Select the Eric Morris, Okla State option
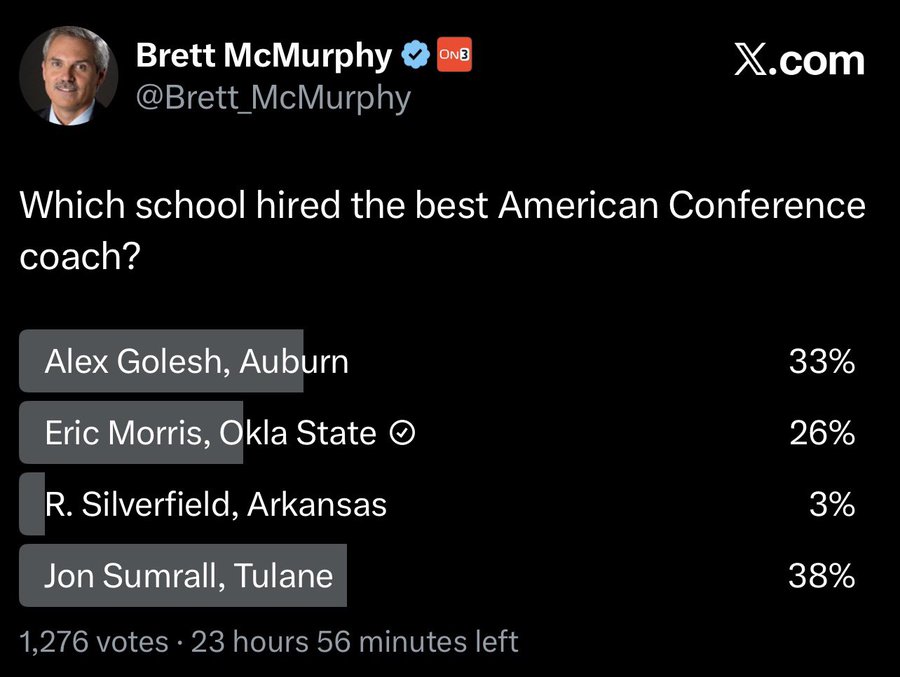The height and width of the screenshot is (677, 900). coord(210,433)
